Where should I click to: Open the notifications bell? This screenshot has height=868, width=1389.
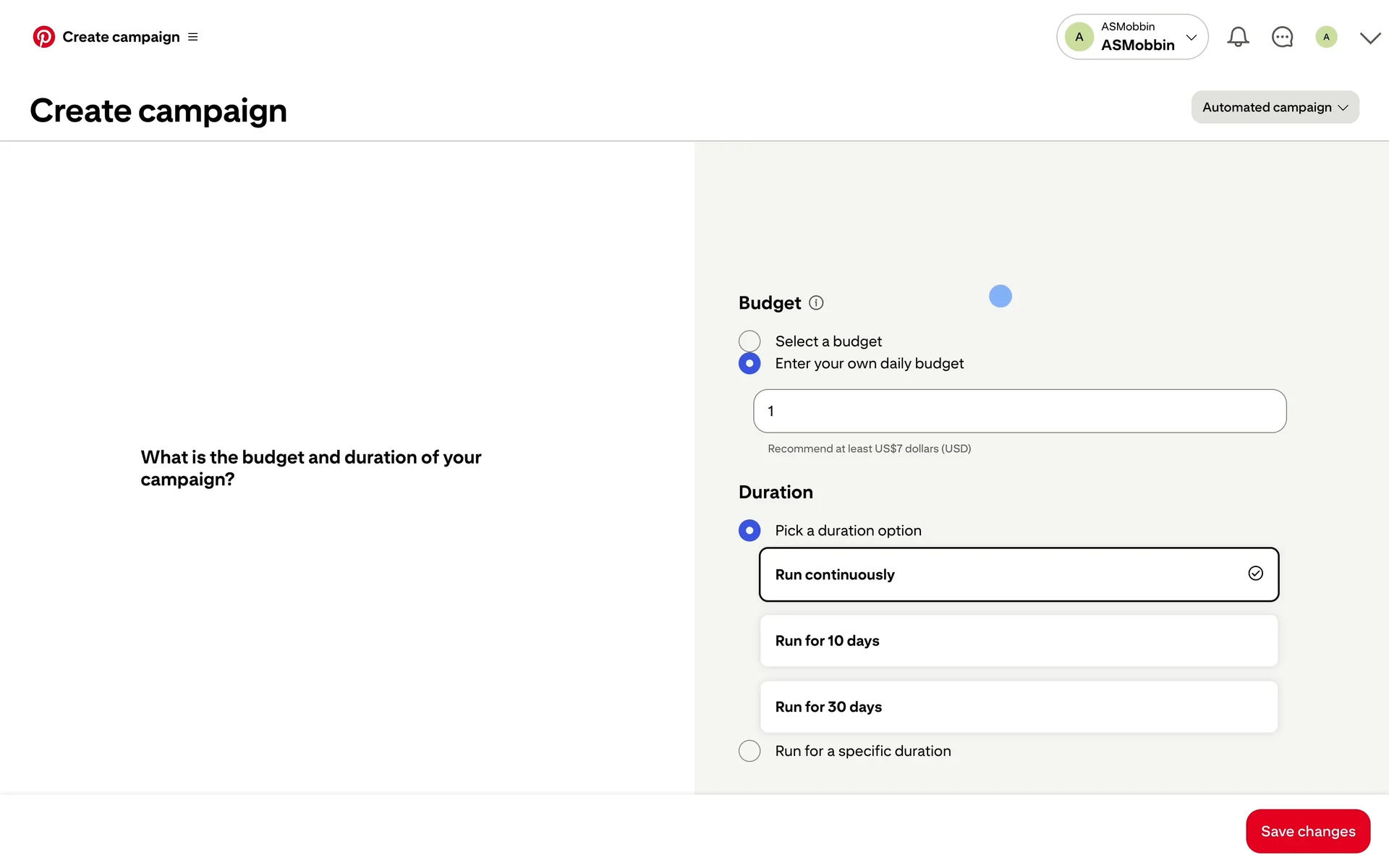1238,37
